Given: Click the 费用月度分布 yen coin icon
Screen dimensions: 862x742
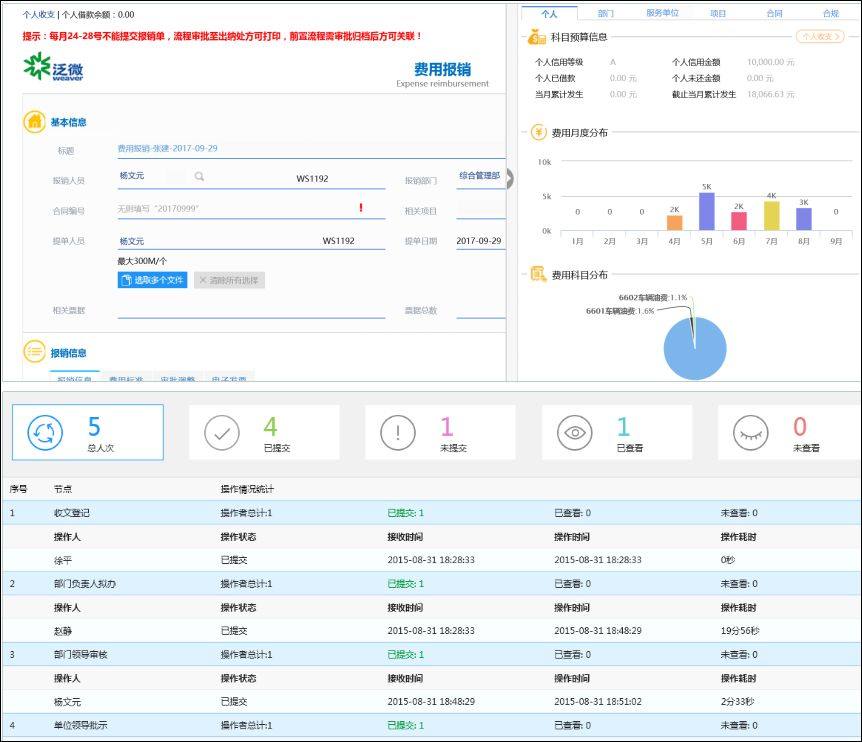Looking at the screenshot, I should 538,133.
